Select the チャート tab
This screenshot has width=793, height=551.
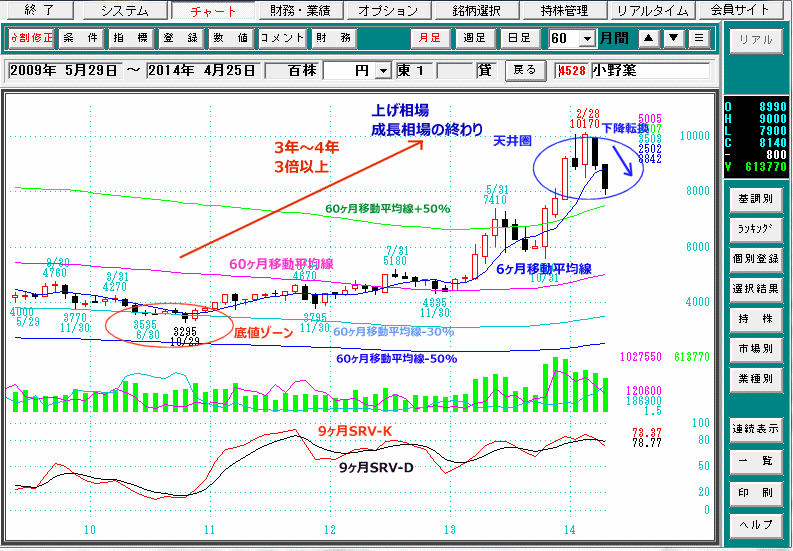(x=213, y=10)
